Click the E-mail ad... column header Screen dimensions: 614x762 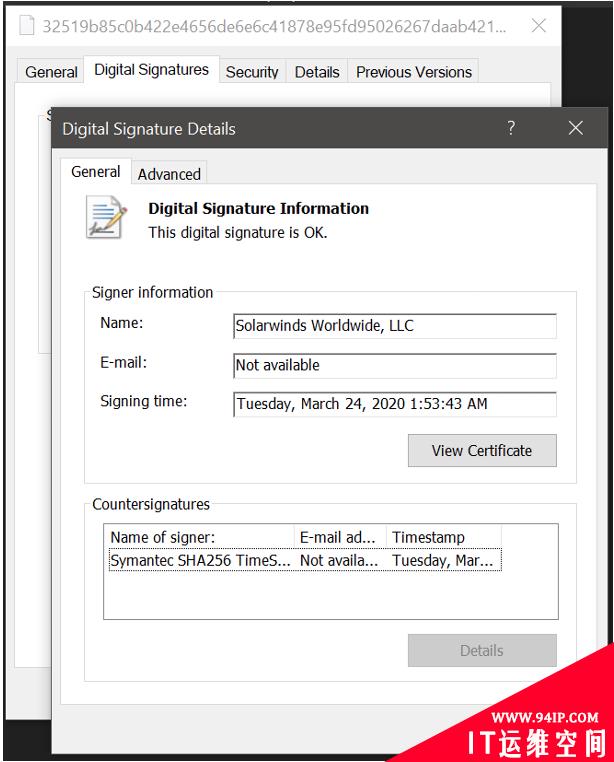coord(340,537)
